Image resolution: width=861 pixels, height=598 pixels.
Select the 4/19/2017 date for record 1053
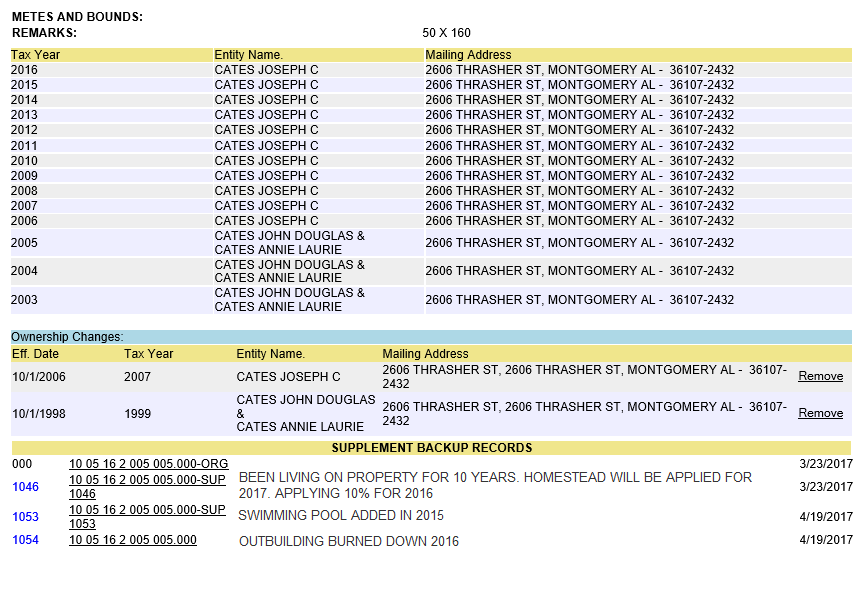(826, 517)
